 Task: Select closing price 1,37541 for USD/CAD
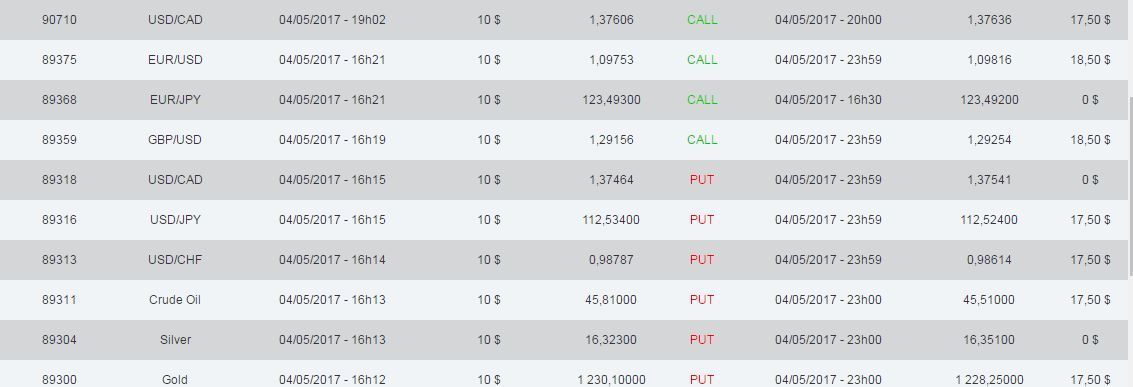coord(989,180)
